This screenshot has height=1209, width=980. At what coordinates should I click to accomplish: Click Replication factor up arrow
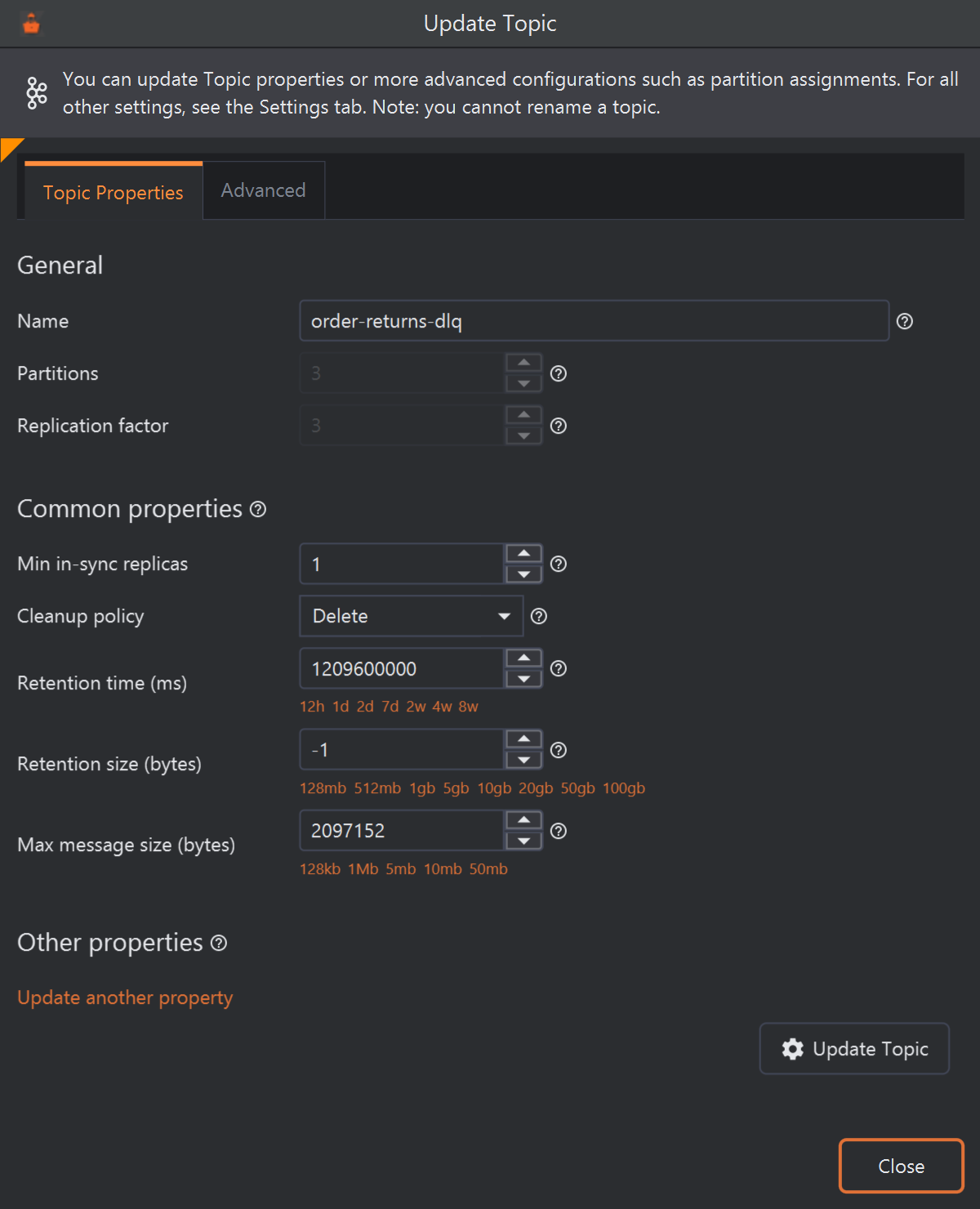point(523,415)
